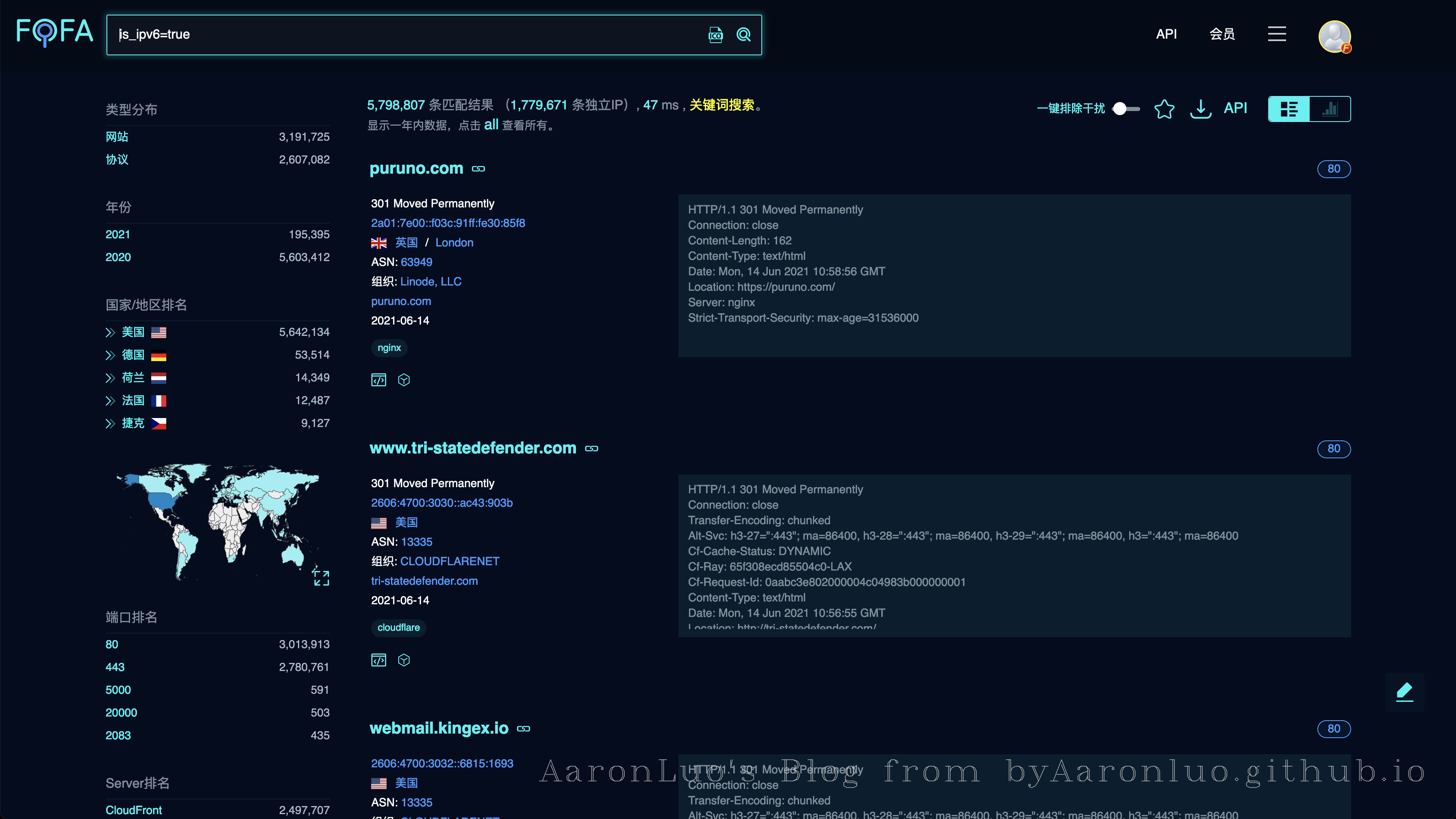Filter by port 443 in port ranking
Image resolution: width=1456 pixels, height=819 pixels.
[x=115, y=667]
